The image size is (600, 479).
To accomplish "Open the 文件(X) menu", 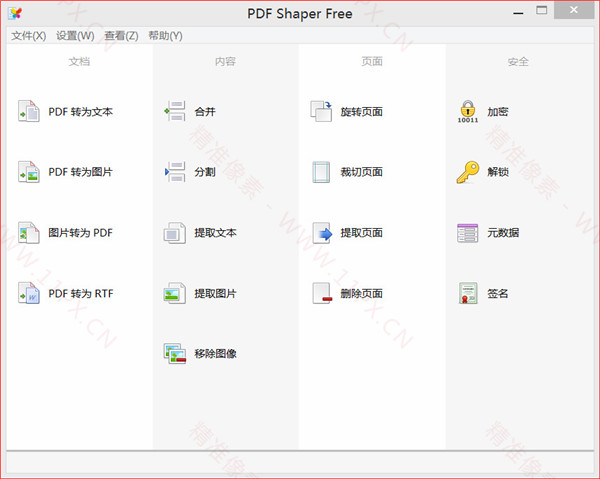I will (x=29, y=36).
